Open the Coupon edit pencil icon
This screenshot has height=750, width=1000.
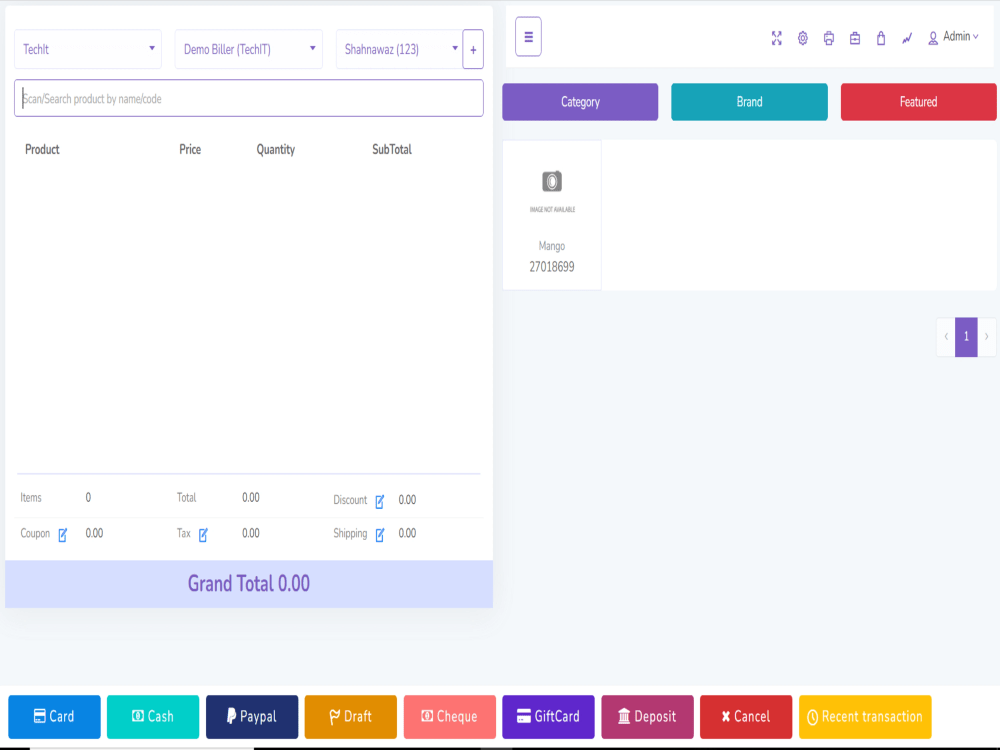[x=60, y=533]
